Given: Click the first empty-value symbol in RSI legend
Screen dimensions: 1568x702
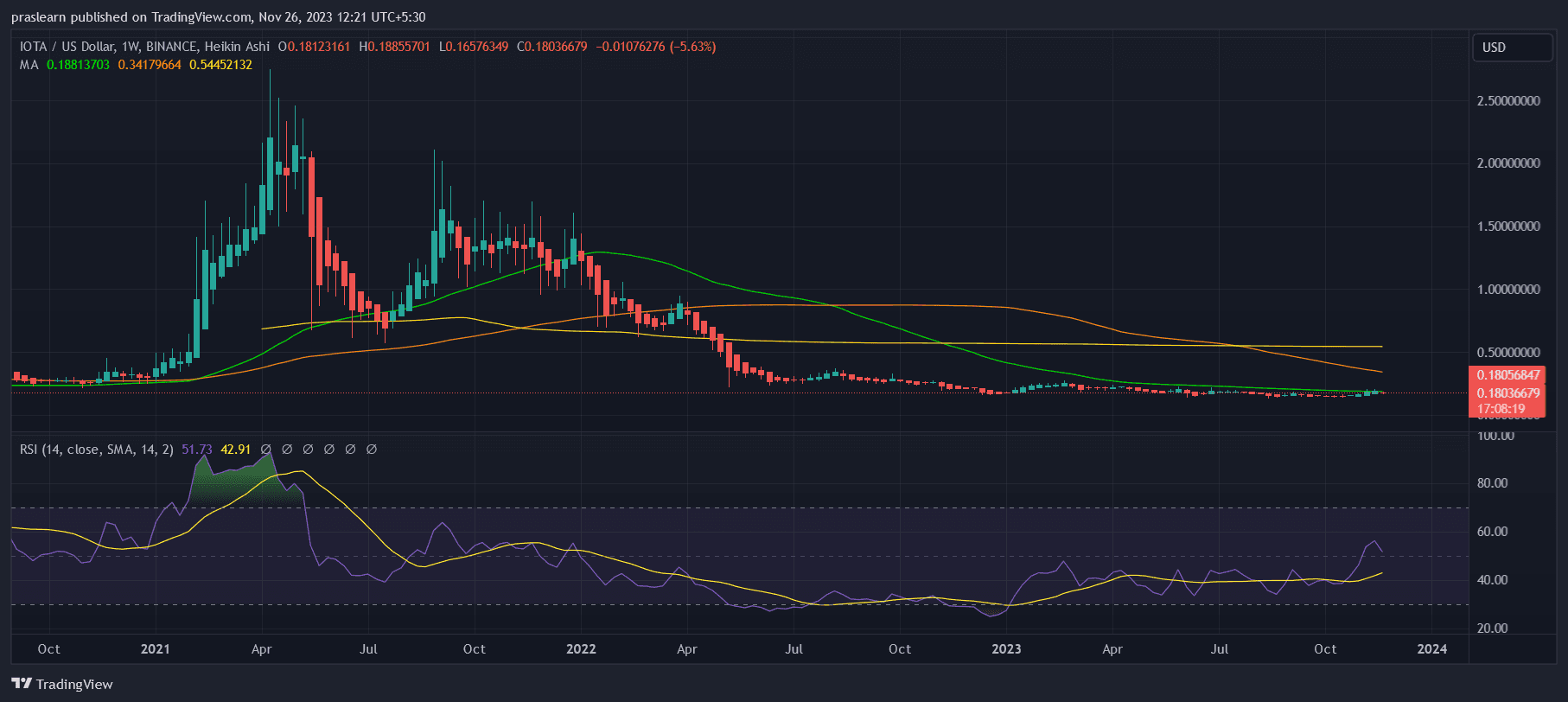Looking at the screenshot, I should coord(266,450).
